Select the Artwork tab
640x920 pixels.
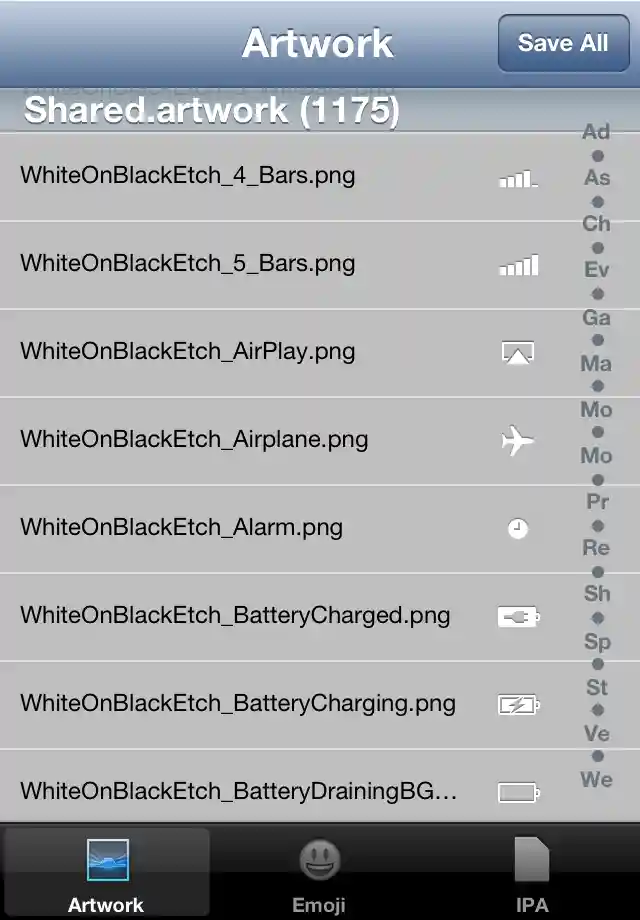106,872
